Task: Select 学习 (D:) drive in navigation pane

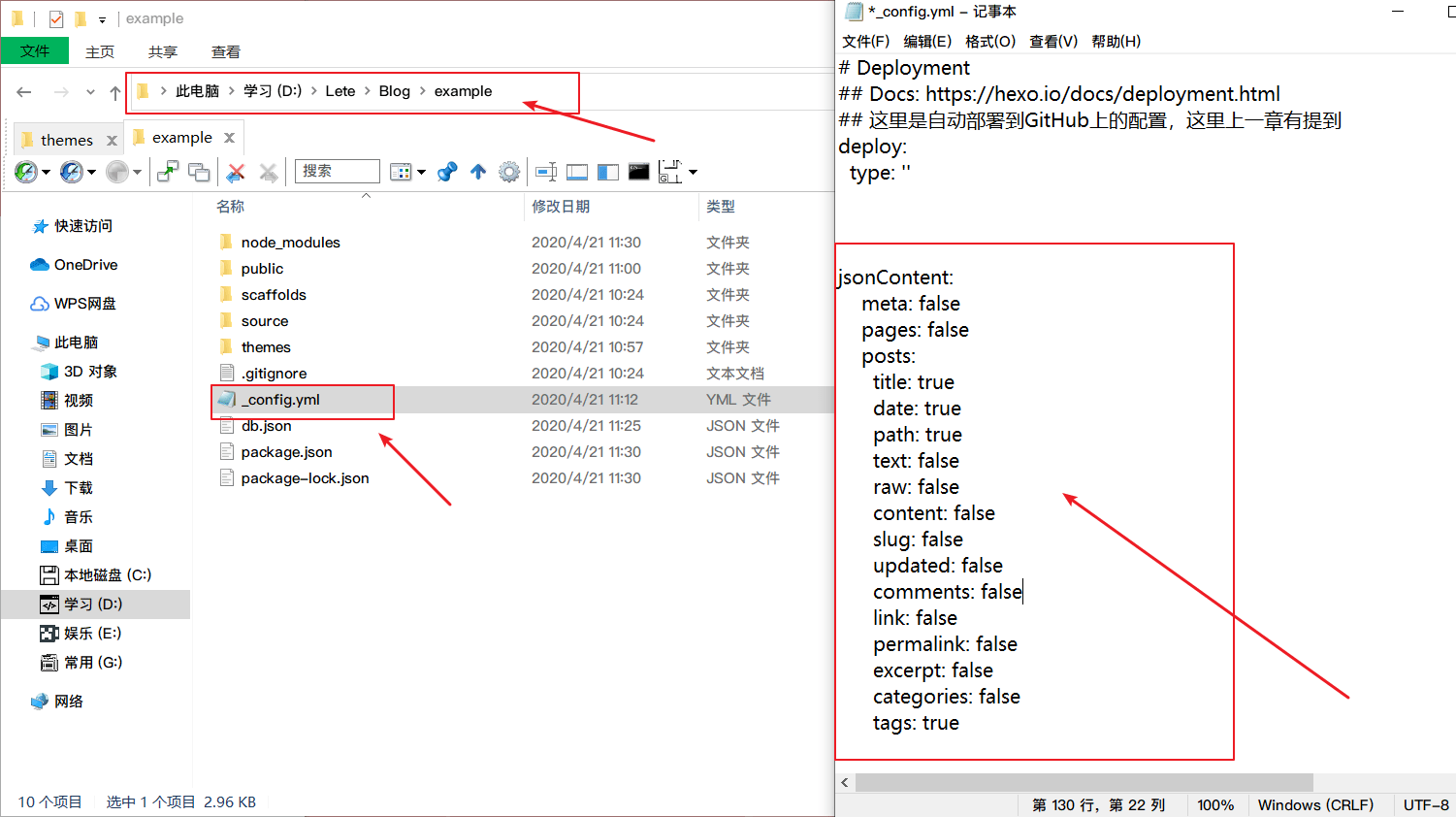Action: (93, 604)
